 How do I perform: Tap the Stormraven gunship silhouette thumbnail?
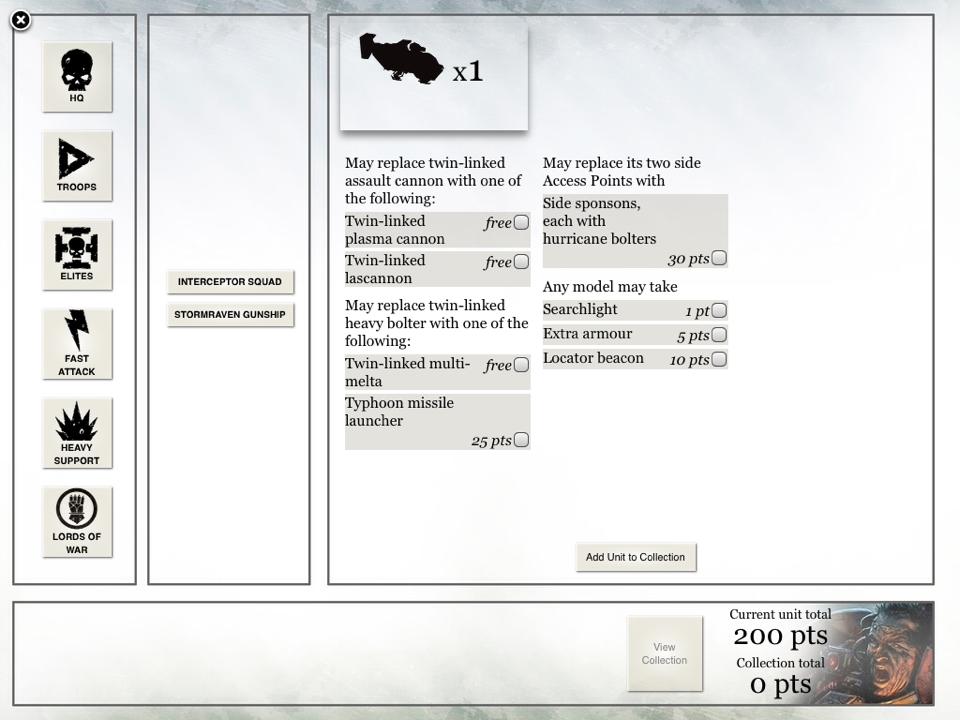pos(402,59)
